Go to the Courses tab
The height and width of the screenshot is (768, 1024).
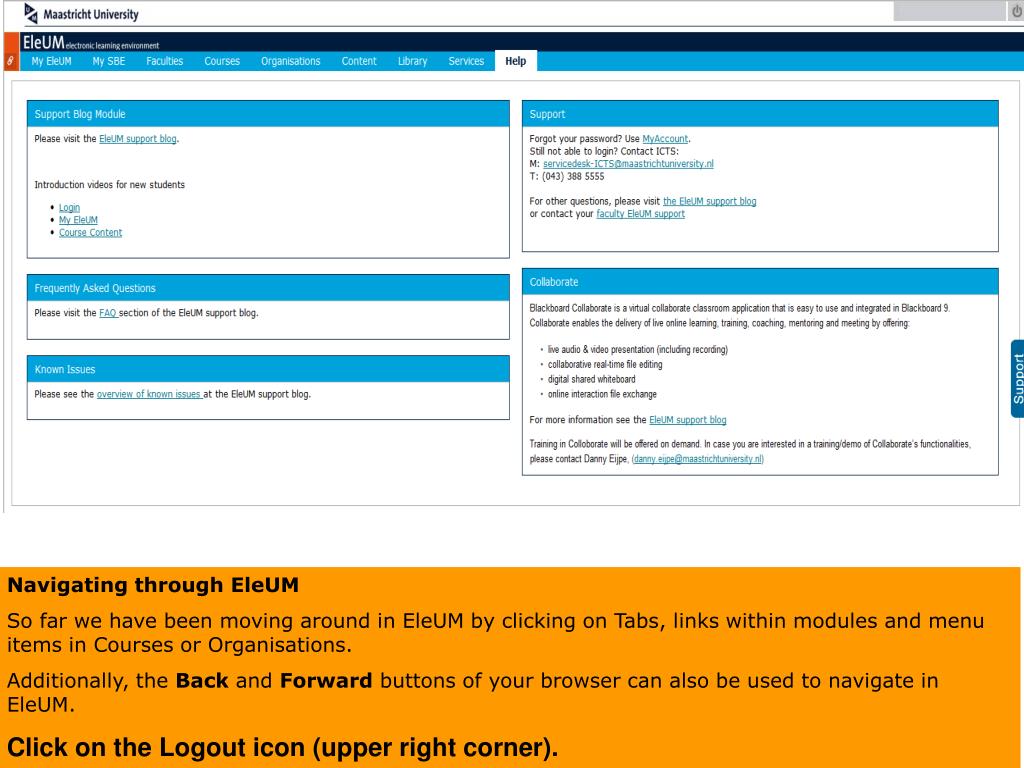(x=222, y=61)
